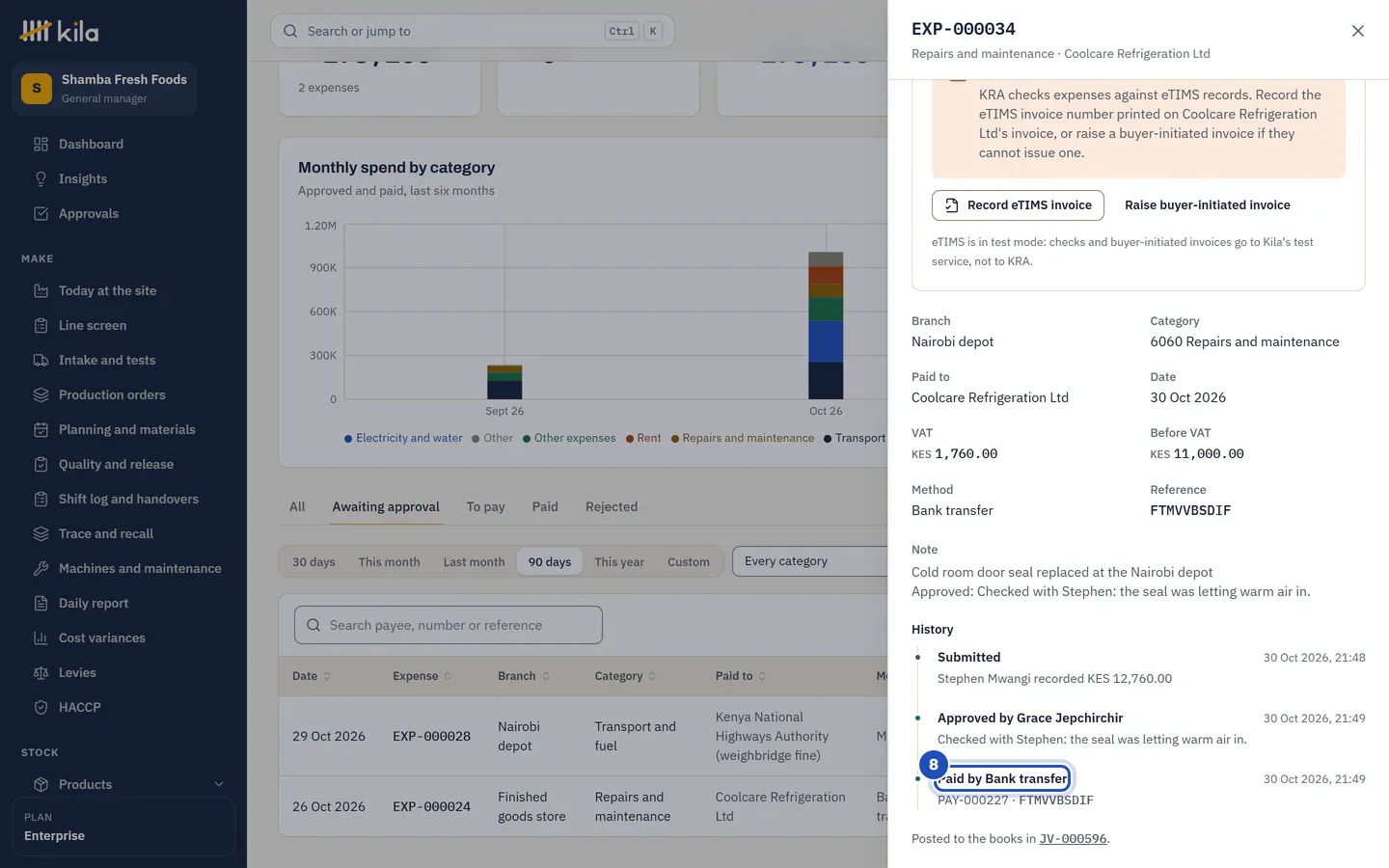Close the EXP-000034 detail panel
The image size is (1389, 868).
[1357, 31]
